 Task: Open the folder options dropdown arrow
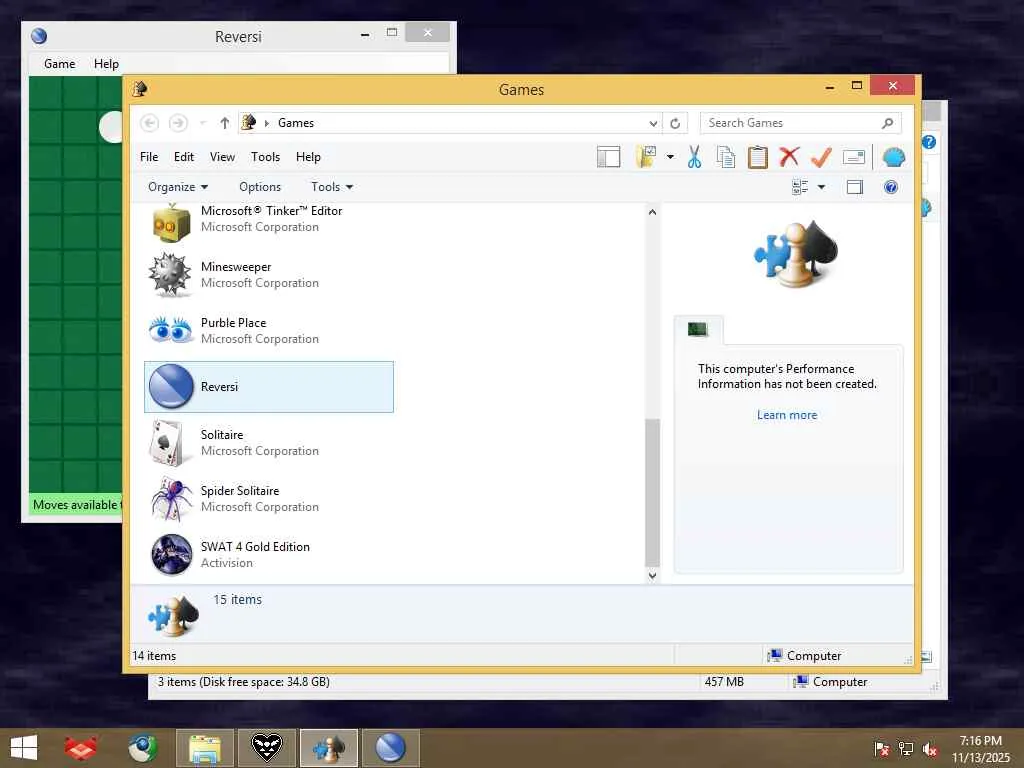pyautogui.click(x=670, y=157)
